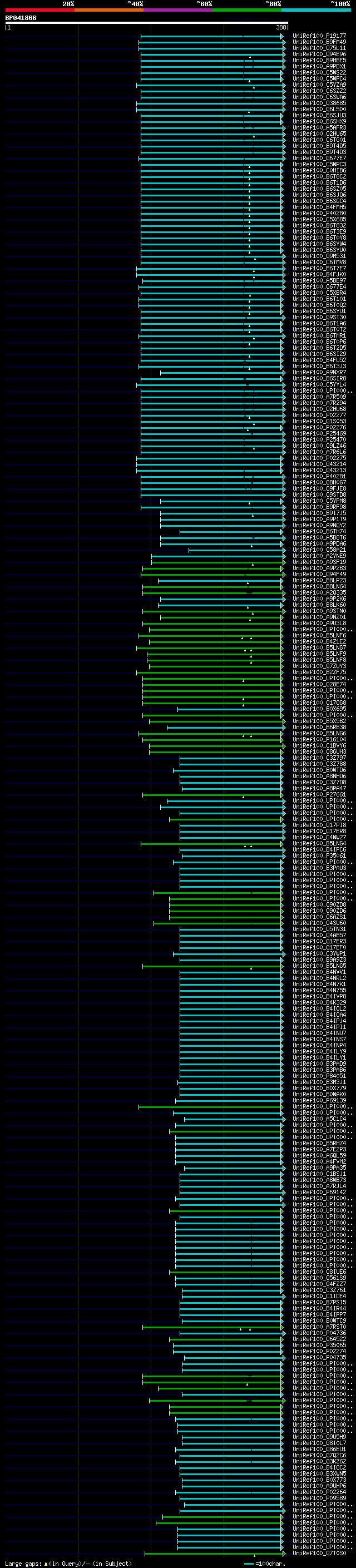
Task: Open the hit UniRef100_A9SF19
Action: (319, 562)
